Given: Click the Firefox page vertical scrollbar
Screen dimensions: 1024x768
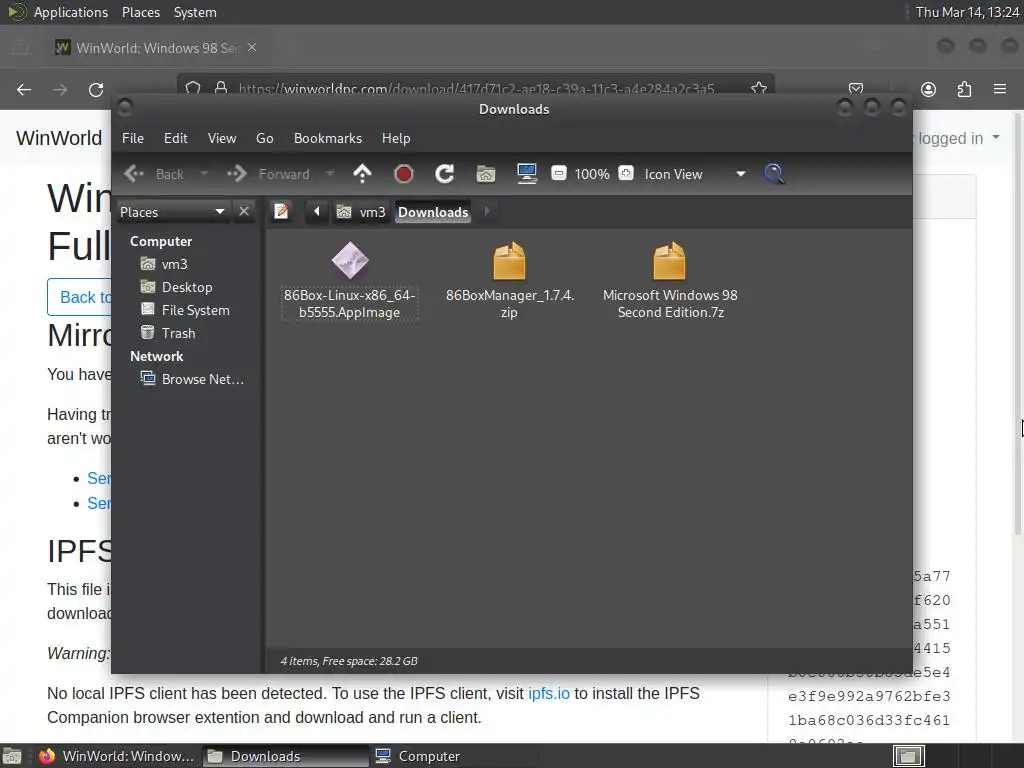Looking at the screenshot, I should (1017, 323).
